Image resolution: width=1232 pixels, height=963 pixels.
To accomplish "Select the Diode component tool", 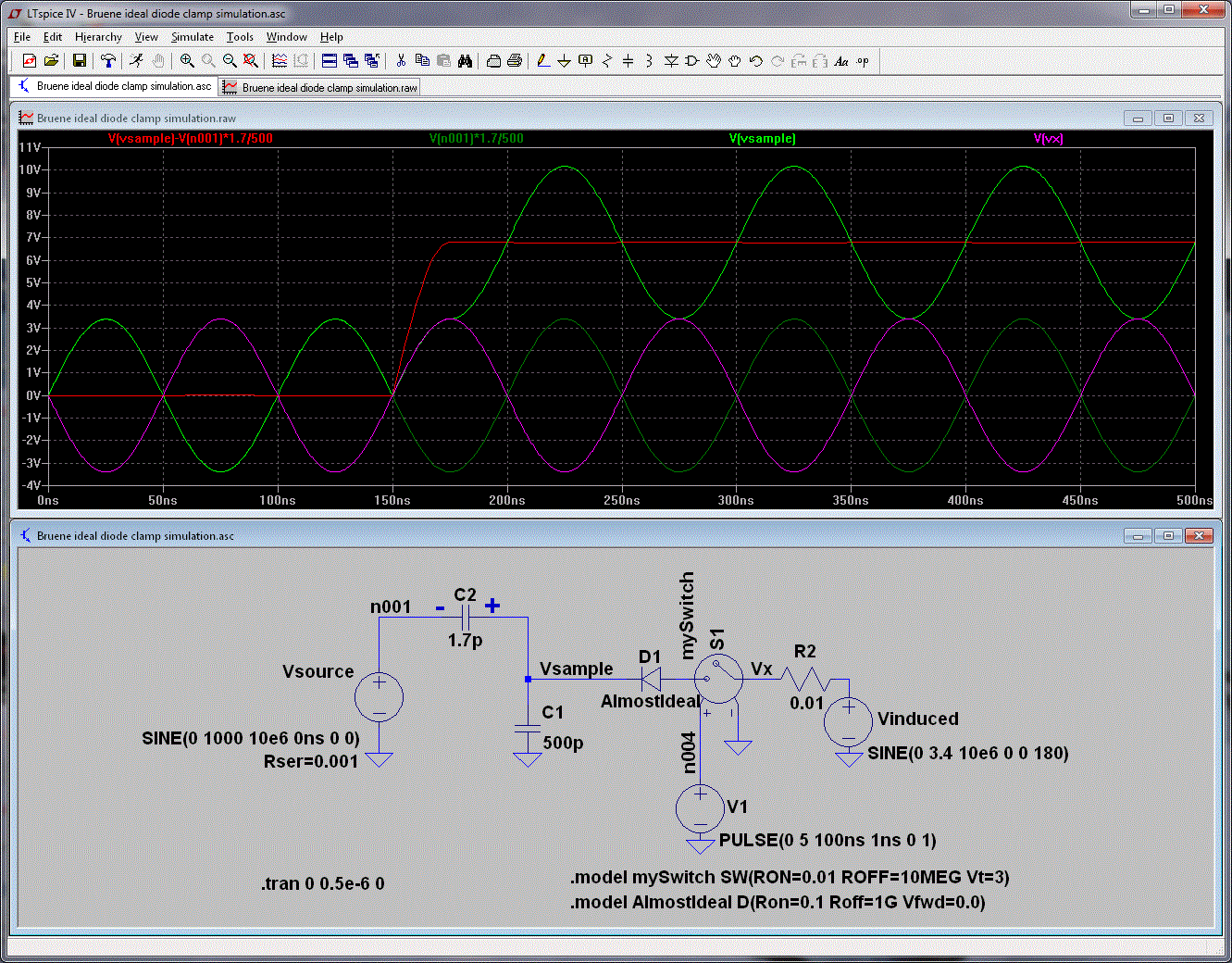I will (672, 61).
